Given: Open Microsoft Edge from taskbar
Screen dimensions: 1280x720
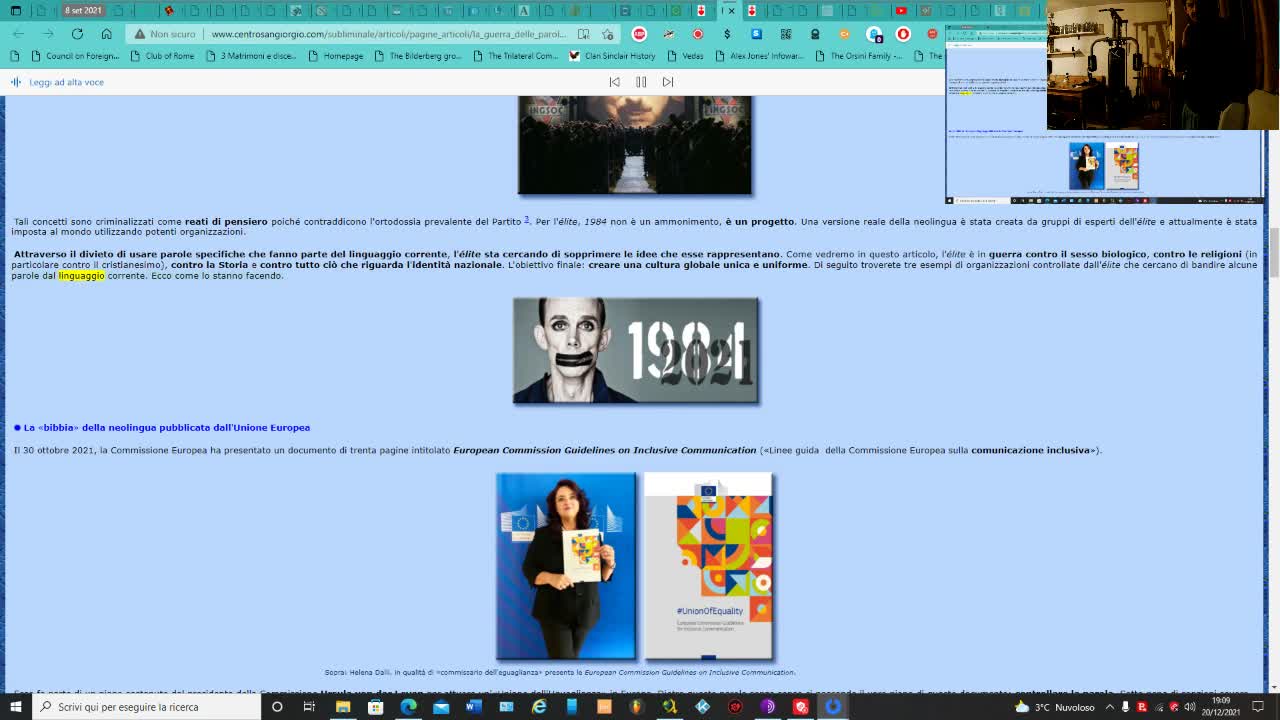Looking at the screenshot, I should pyautogui.click(x=408, y=707).
